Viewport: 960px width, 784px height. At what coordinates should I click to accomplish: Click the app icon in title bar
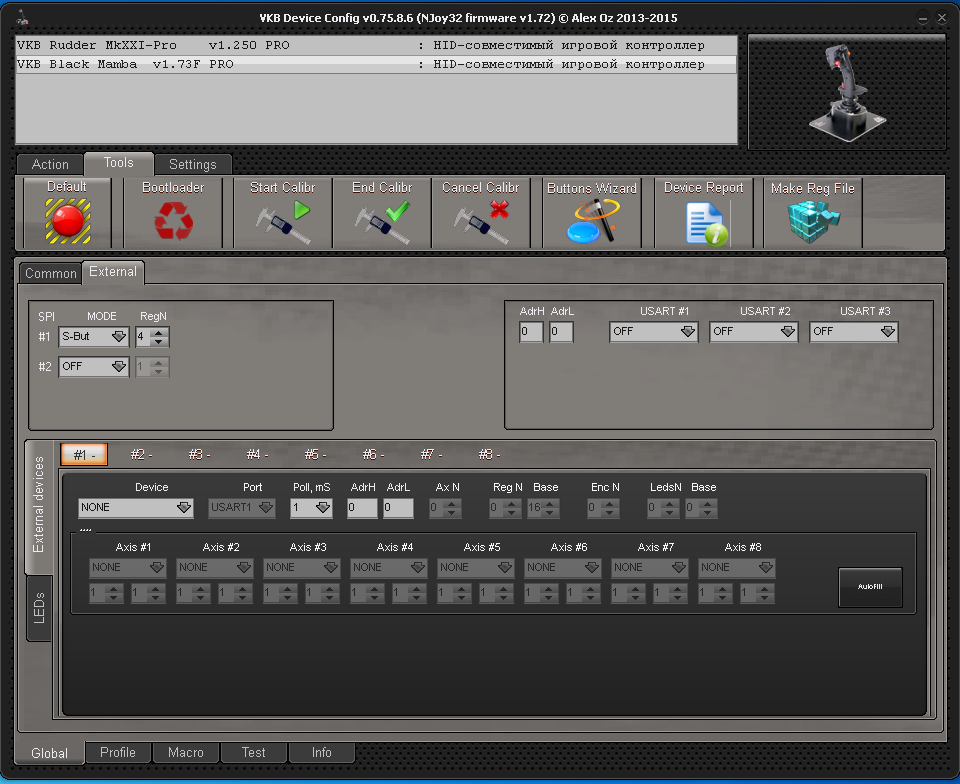pyautogui.click(x=23, y=18)
